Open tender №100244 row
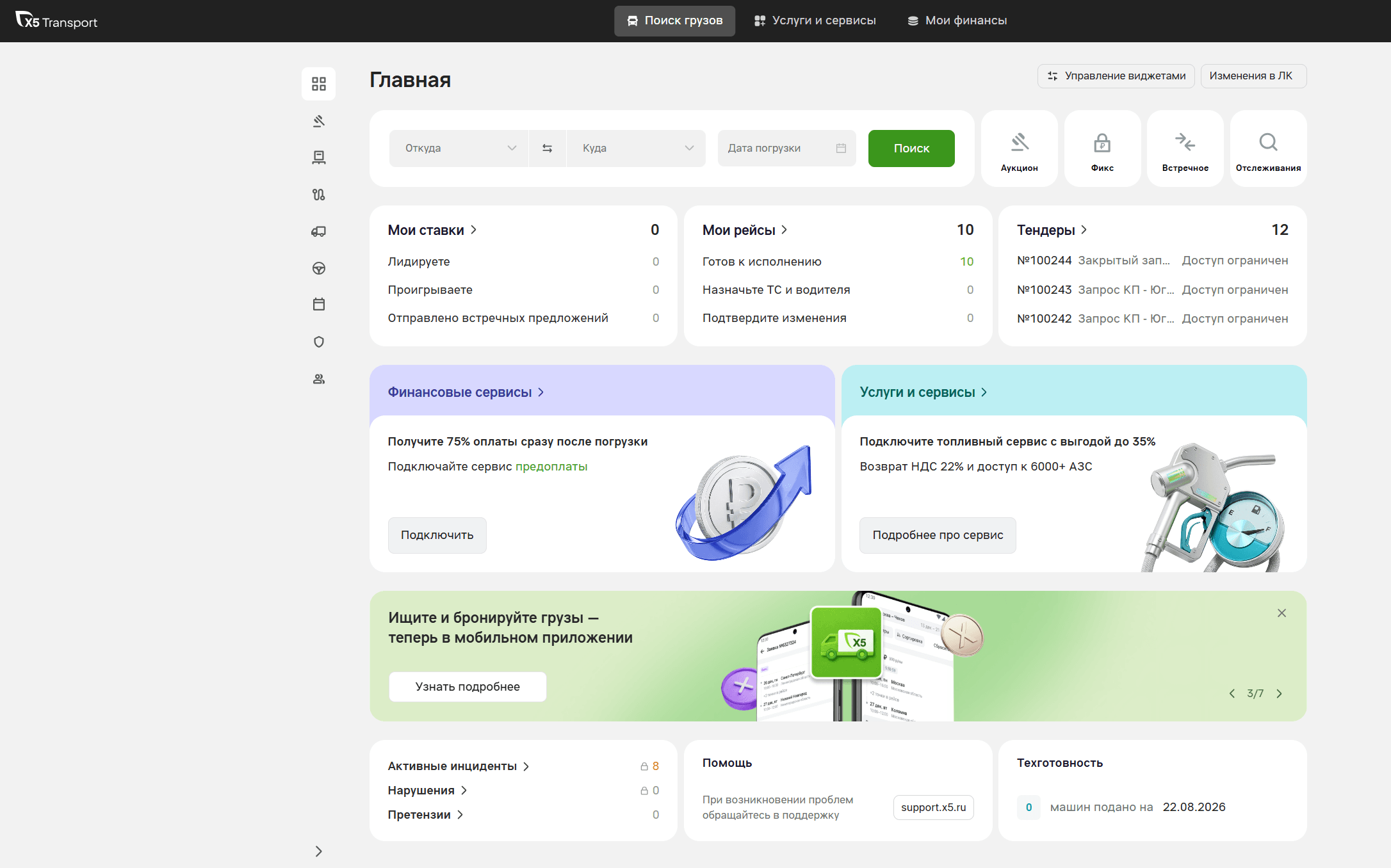This screenshot has width=1391, height=868. 1152,261
